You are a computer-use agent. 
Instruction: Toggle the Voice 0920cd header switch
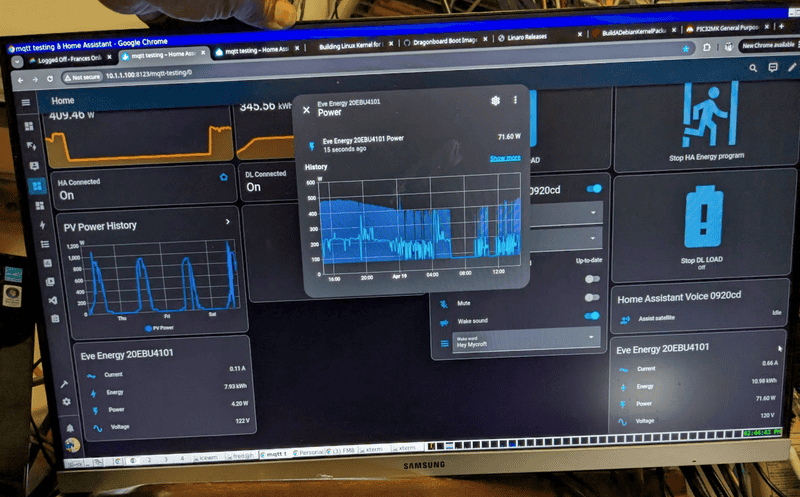coord(594,189)
